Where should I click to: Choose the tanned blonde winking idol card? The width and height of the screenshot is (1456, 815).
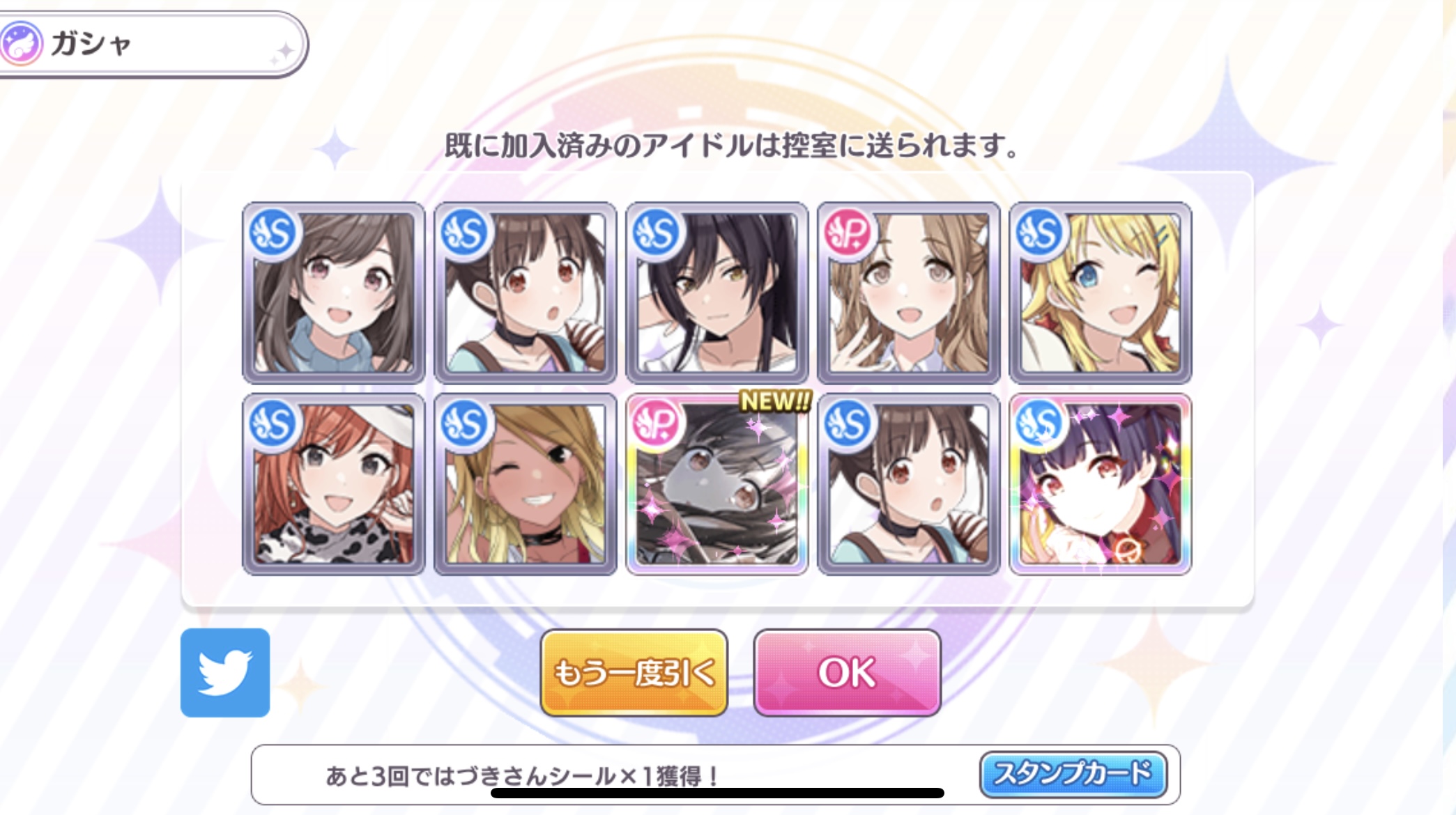pyautogui.click(x=525, y=485)
